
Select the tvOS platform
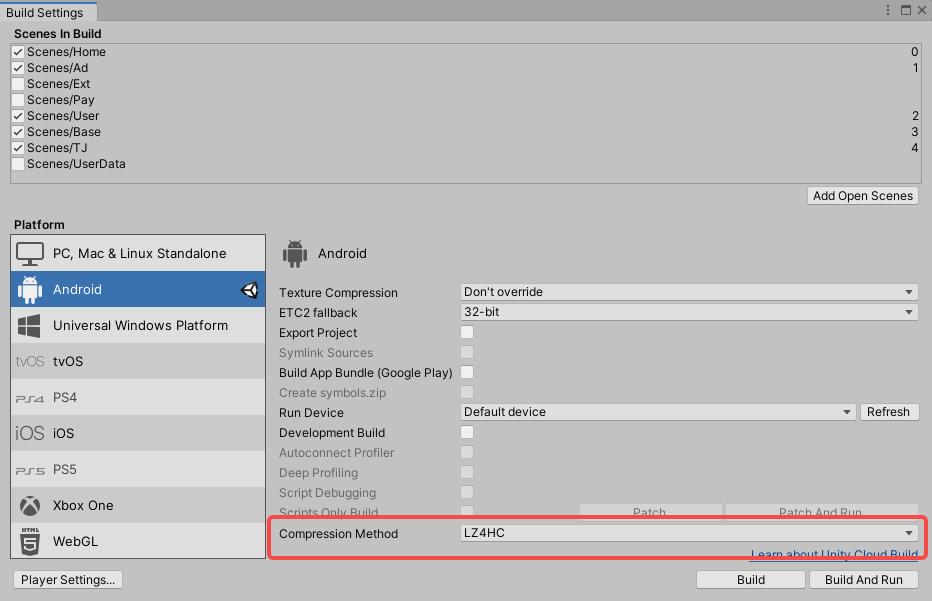tap(138, 361)
